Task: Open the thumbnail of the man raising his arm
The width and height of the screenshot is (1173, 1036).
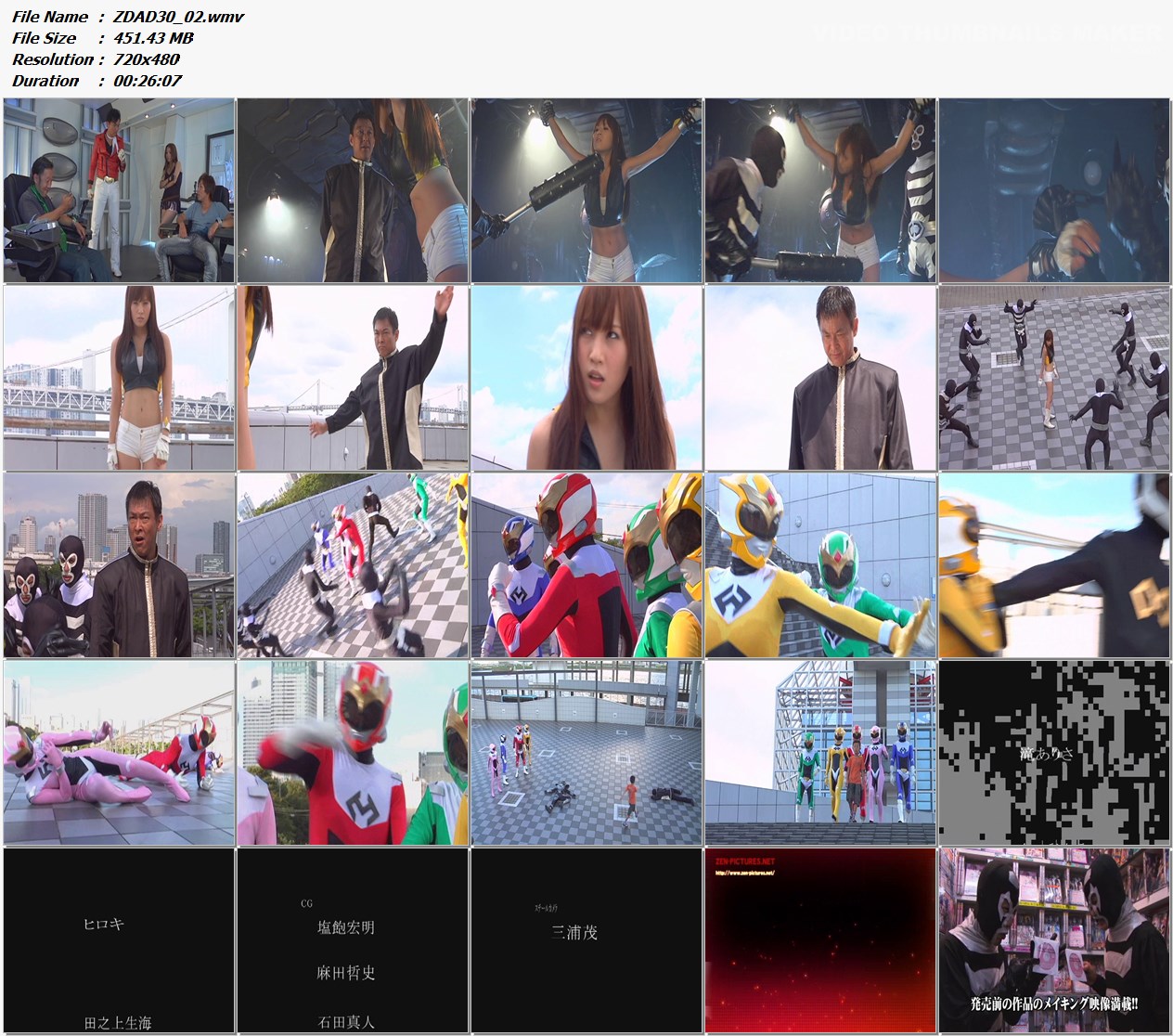Action: [353, 378]
